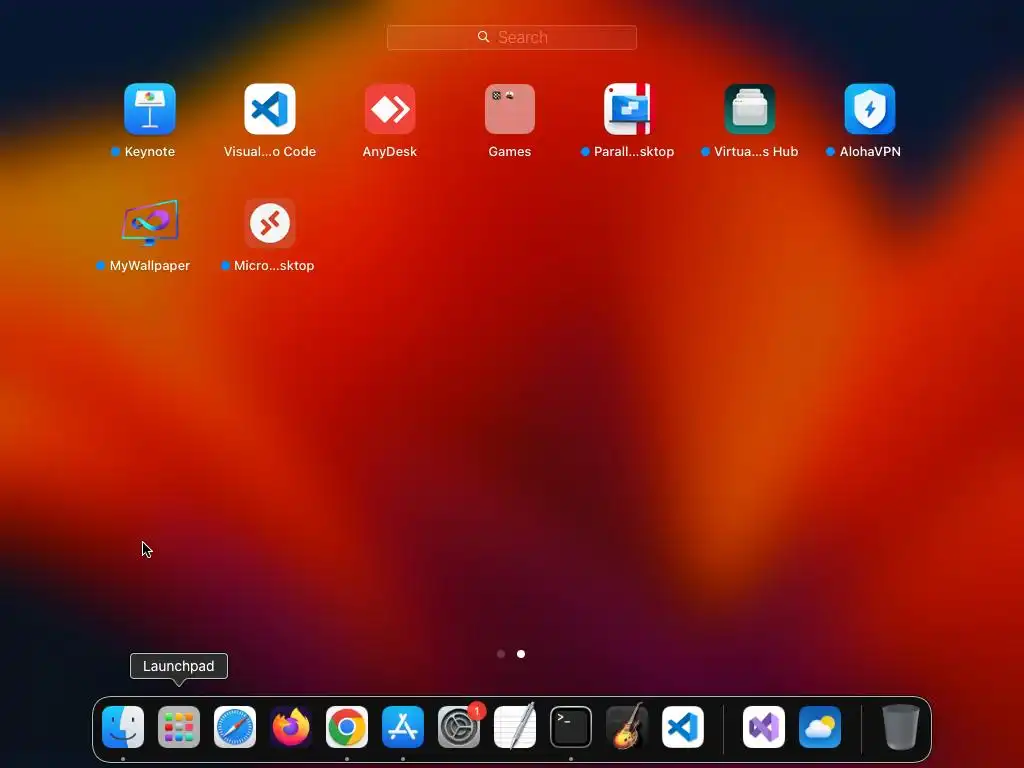The width and height of the screenshot is (1024, 768).
Task: Click the Launchpad icon in the Dock
Action: click(x=179, y=727)
